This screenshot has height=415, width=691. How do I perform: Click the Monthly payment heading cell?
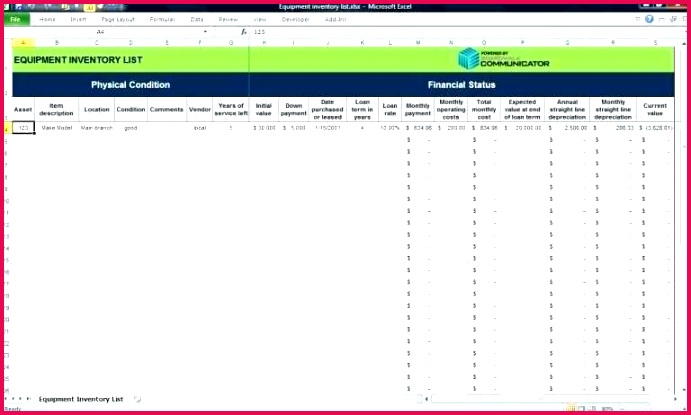point(418,109)
